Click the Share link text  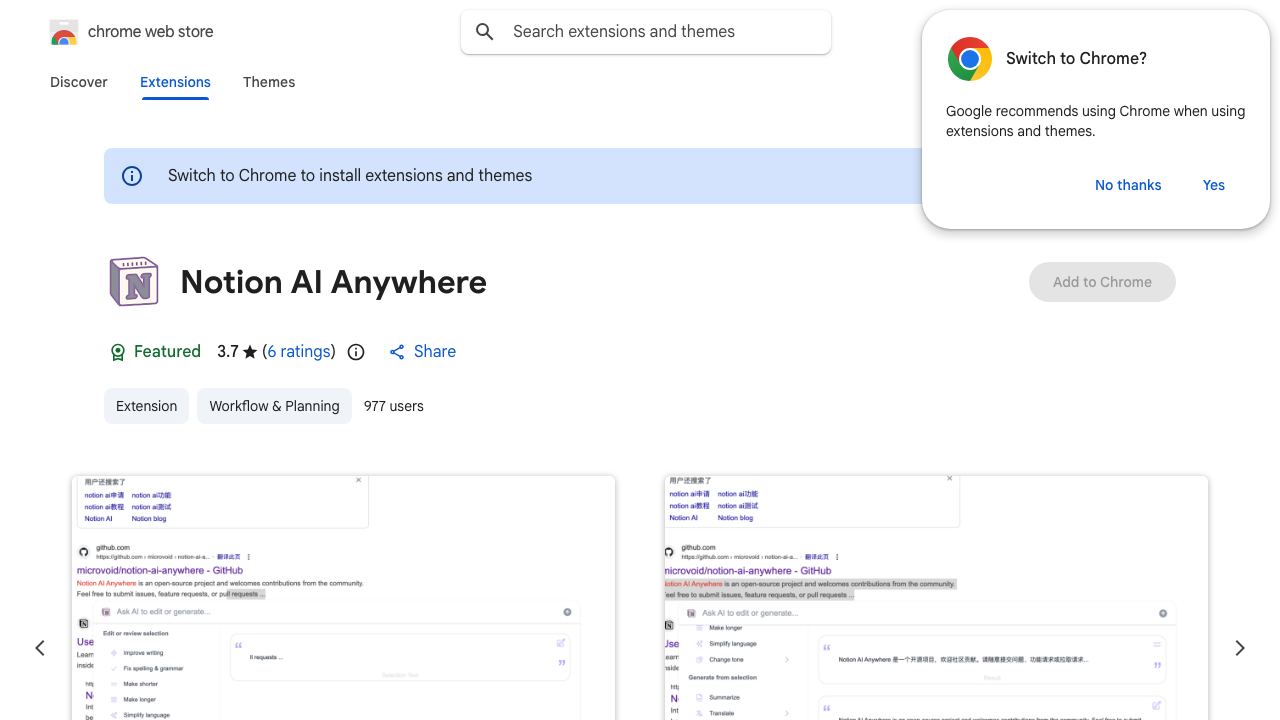(x=435, y=352)
